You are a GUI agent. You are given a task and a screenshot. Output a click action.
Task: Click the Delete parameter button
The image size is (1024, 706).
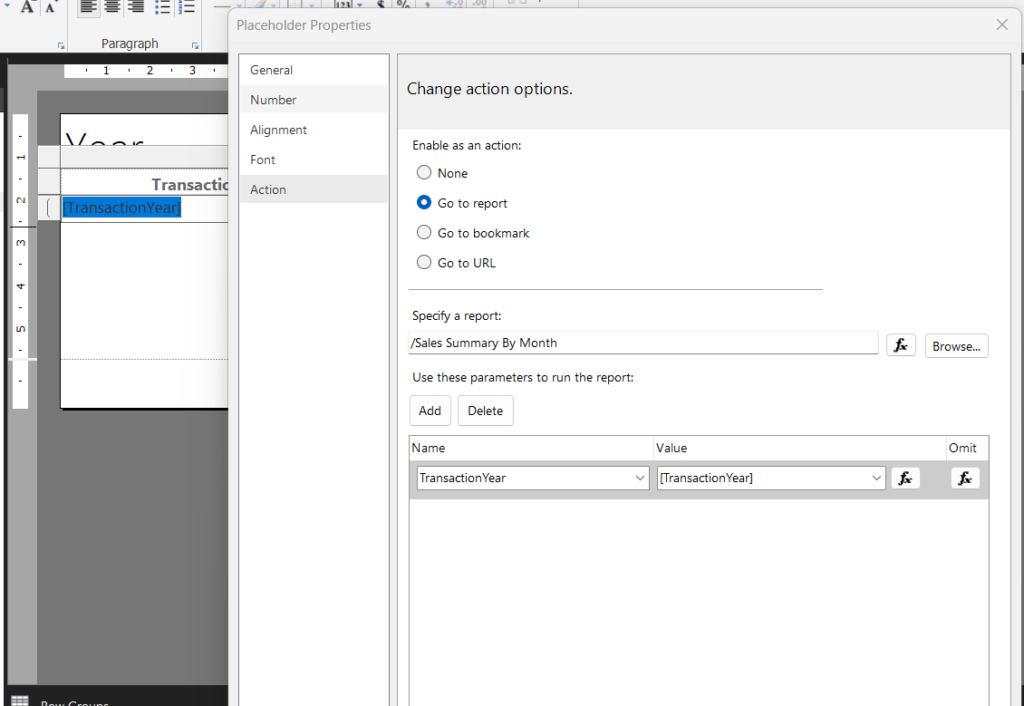coord(485,411)
